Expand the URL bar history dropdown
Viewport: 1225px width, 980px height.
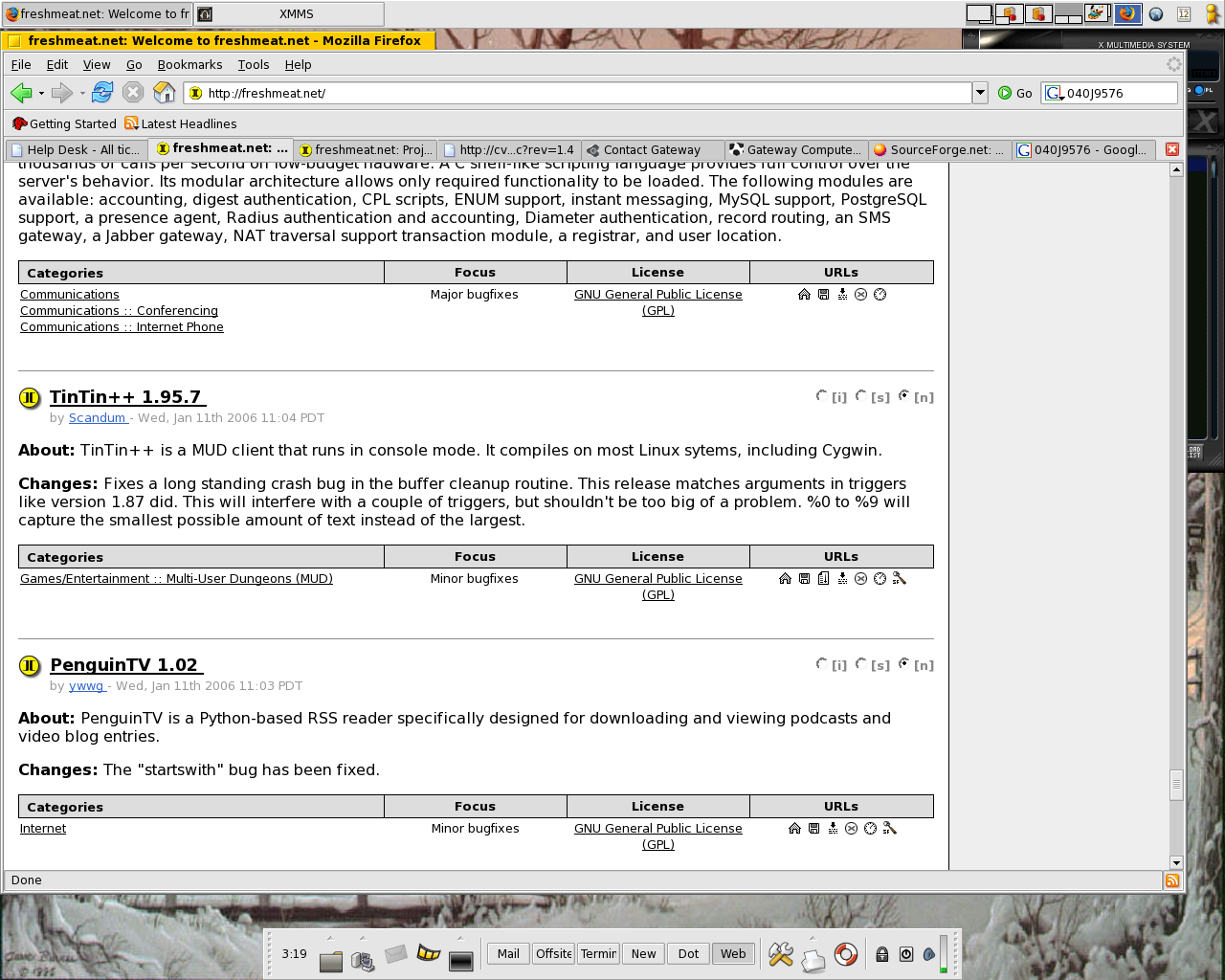[980, 93]
